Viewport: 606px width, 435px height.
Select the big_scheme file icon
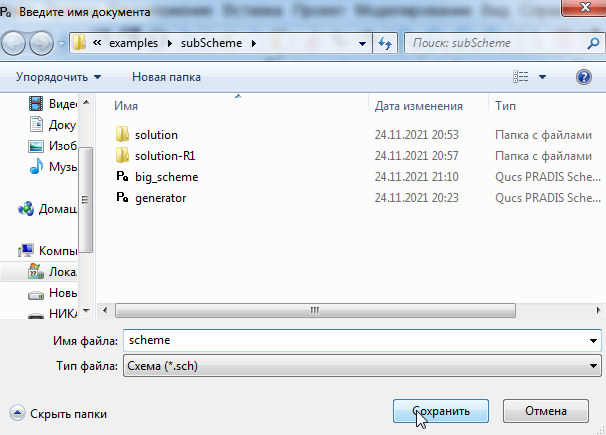coord(122,177)
